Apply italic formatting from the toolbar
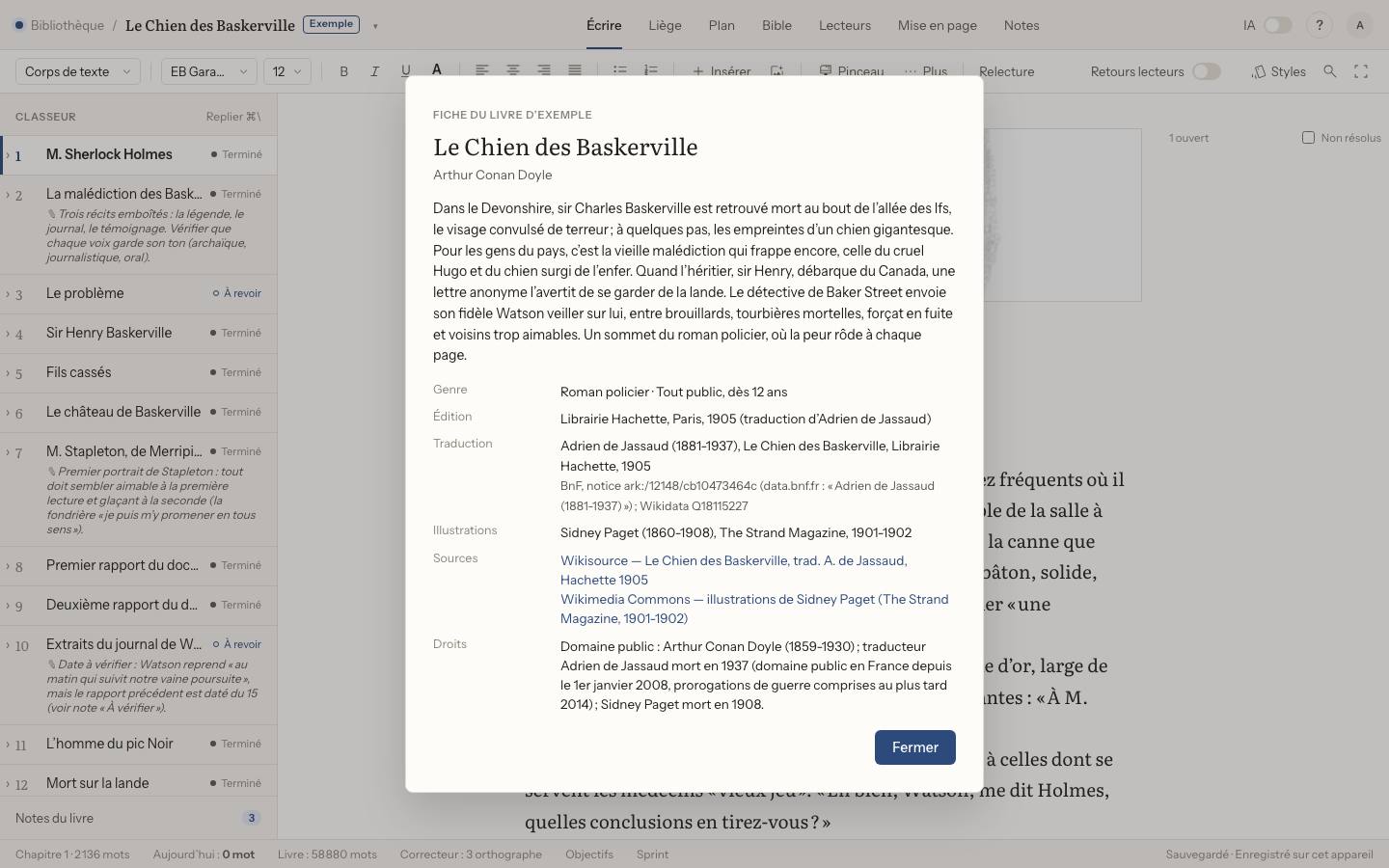Viewport: 1389px width, 868px height. coord(374,71)
